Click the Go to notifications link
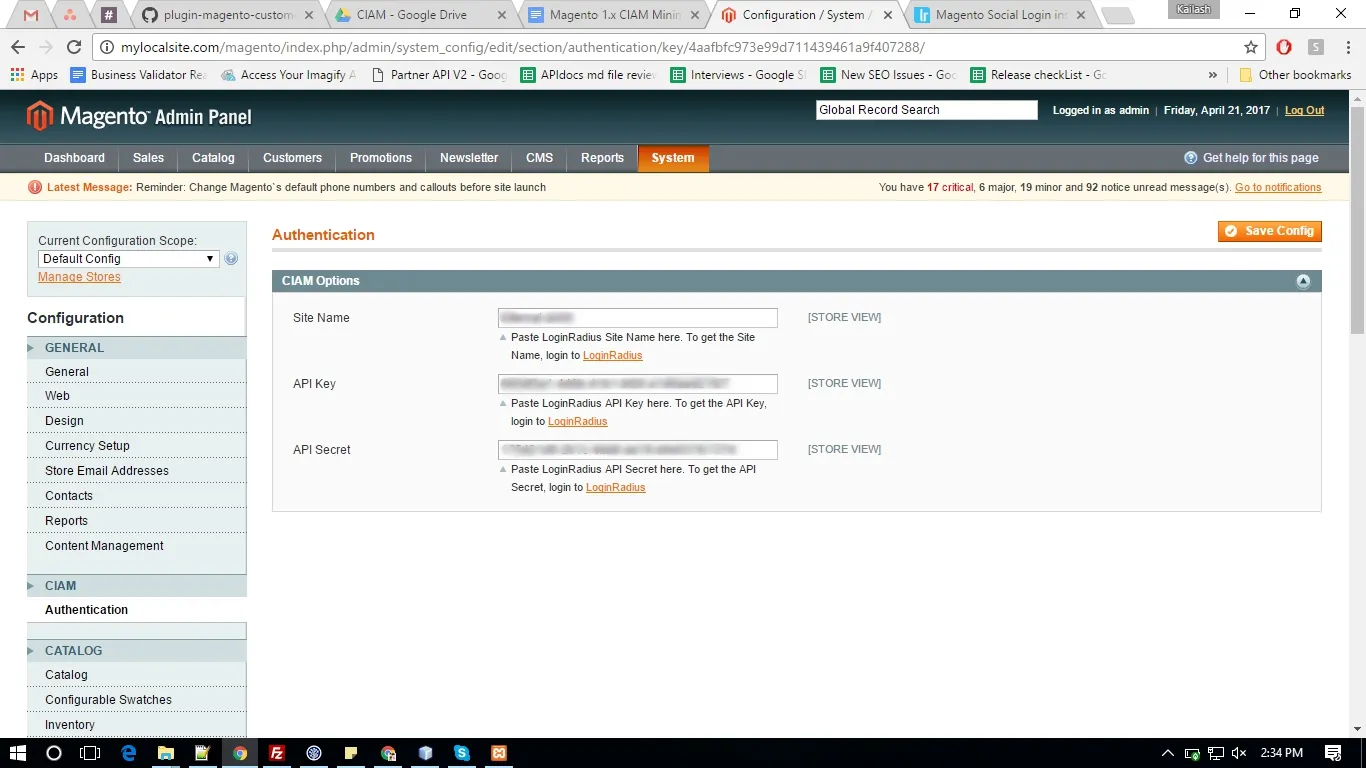The height and width of the screenshot is (768, 1366). [1278, 187]
